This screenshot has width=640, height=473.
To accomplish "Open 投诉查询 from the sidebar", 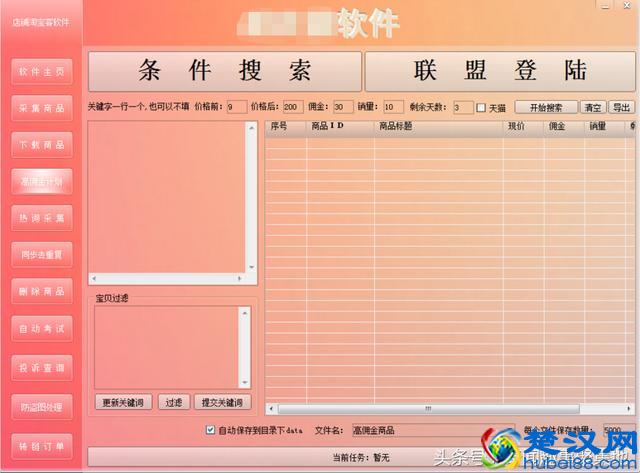I will click(42, 368).
